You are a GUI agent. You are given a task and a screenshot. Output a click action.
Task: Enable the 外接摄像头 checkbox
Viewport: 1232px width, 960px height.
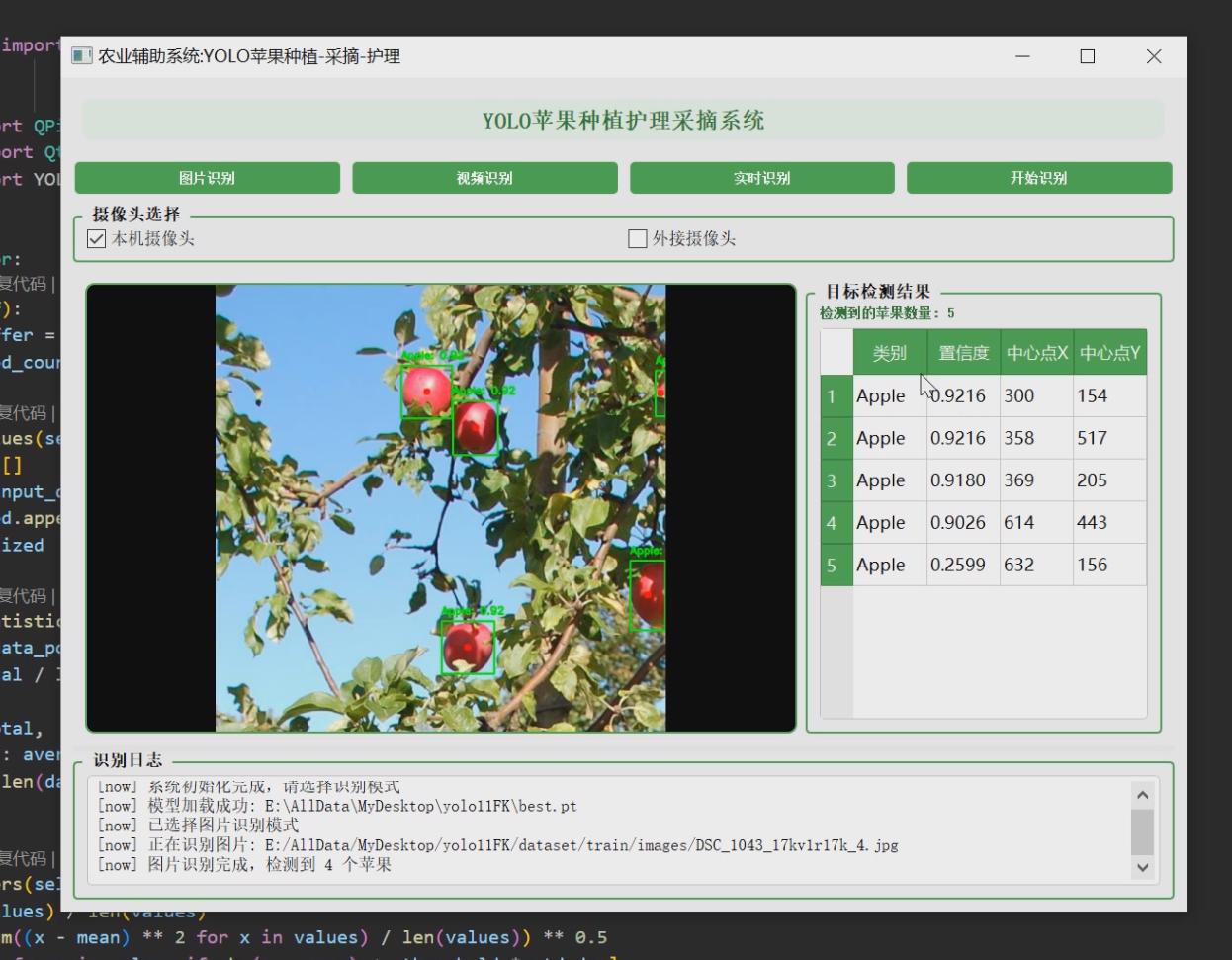(x=637, y=238)
